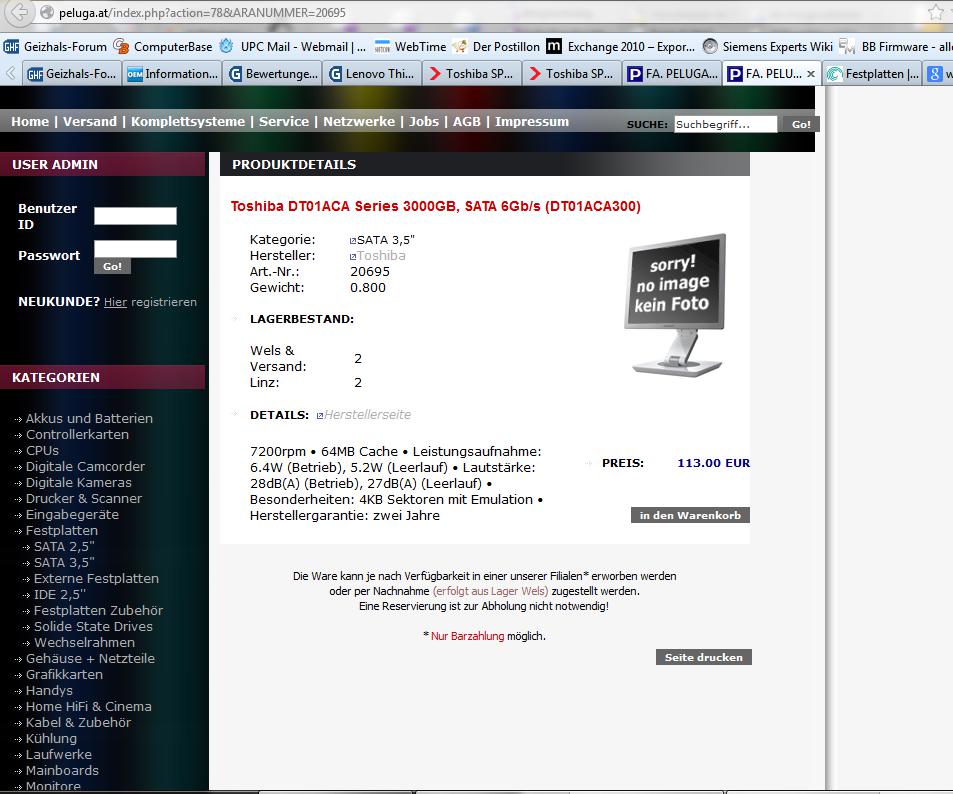Screen dimensions: 953x794
Task: Open the Handys category
Action: (x=49, y=691)
